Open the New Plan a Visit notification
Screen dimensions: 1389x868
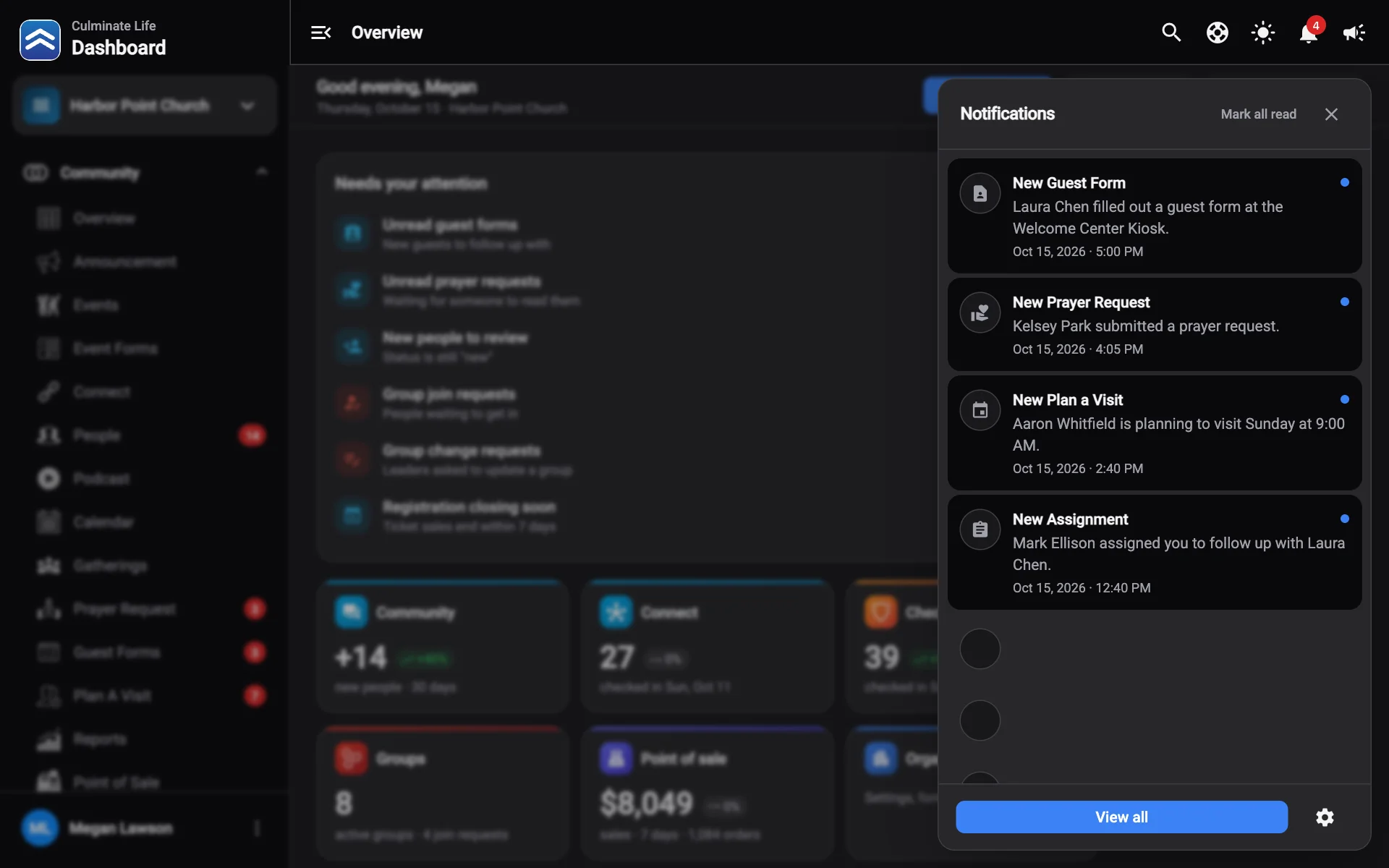[1155, 433]
